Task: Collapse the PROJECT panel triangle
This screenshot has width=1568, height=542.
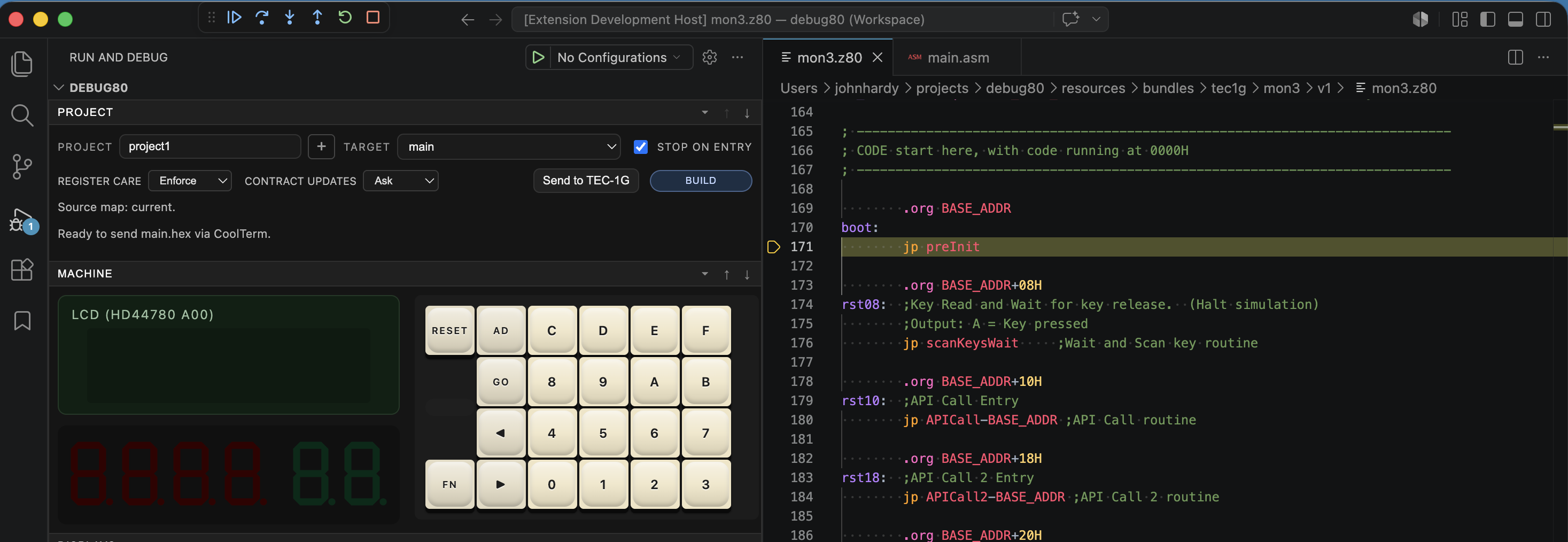Action: [x=705, y=113]
